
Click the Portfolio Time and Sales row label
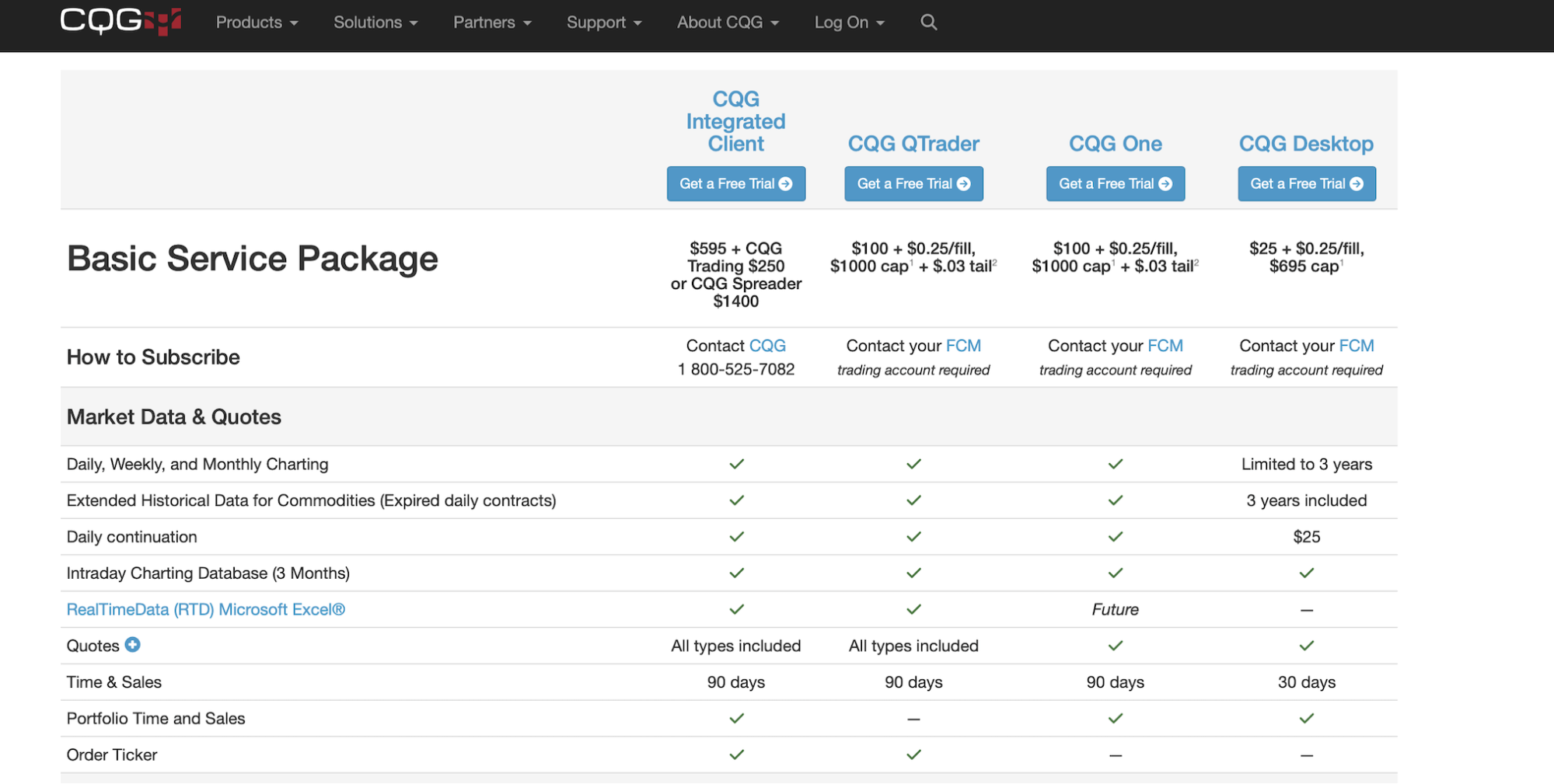click(x=156, y=719)
